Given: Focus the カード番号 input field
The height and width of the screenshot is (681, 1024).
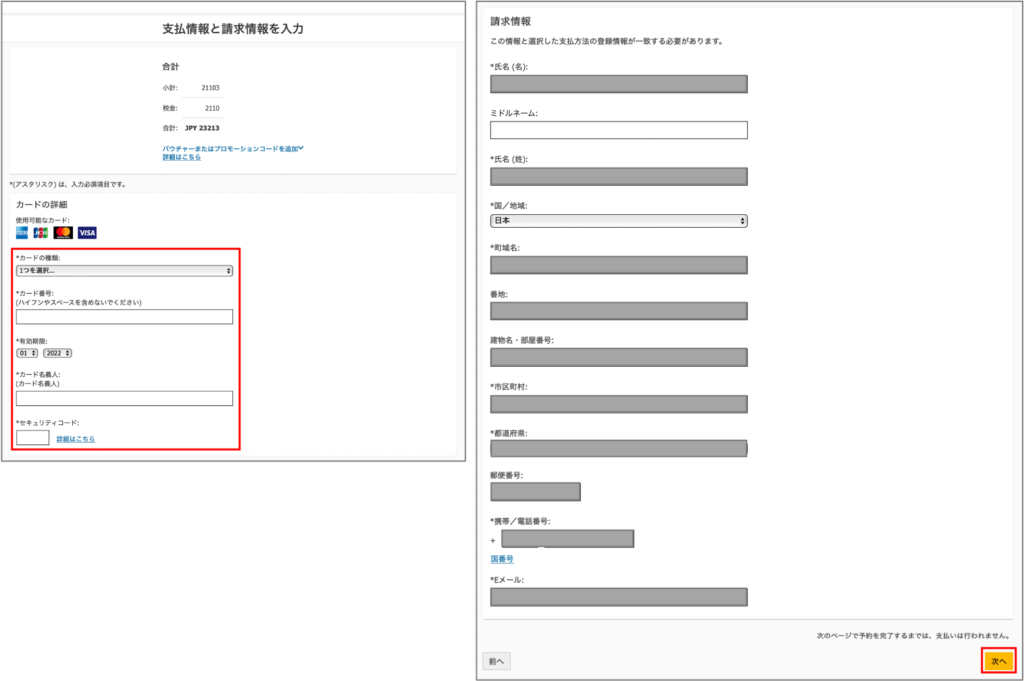Looking at the screenshot, I should (124, 317).
